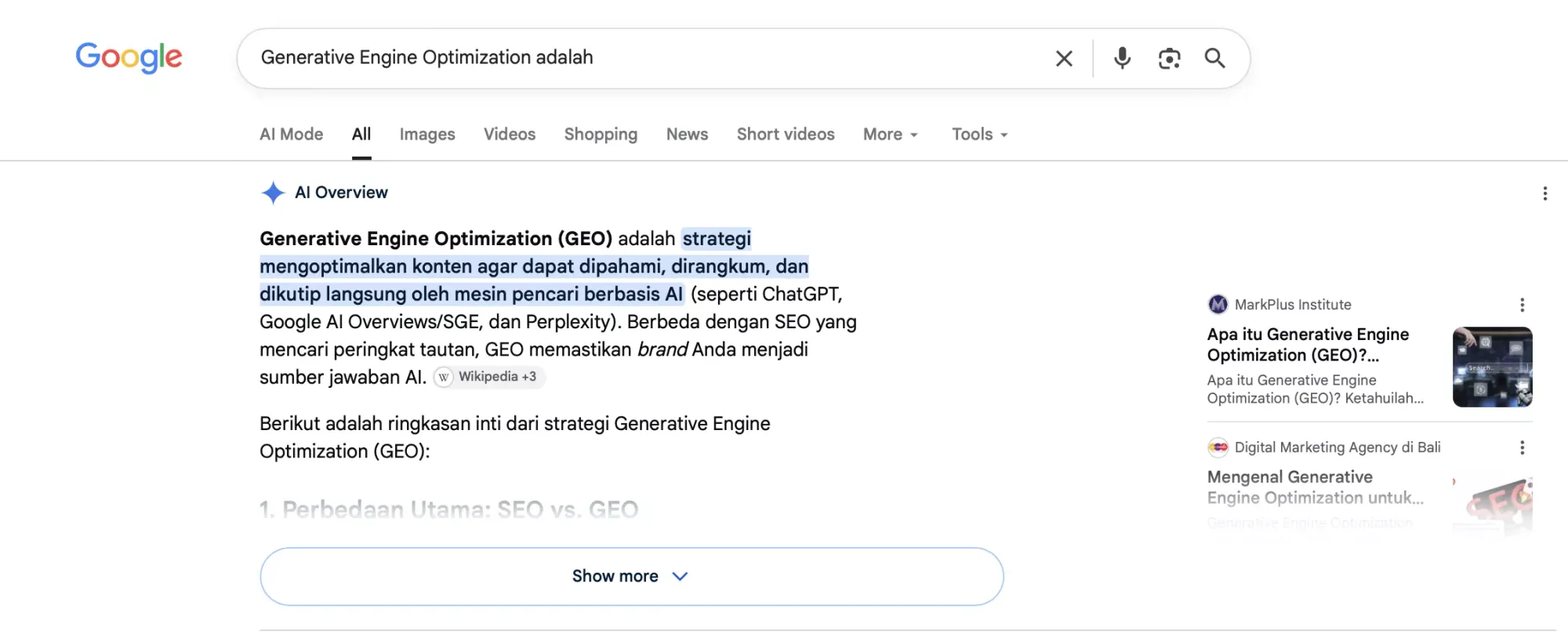Image resolution: width=1568 pixels, height=633 pixels.
Task: Open the Tools dropdown
Action: click(980, 134)
